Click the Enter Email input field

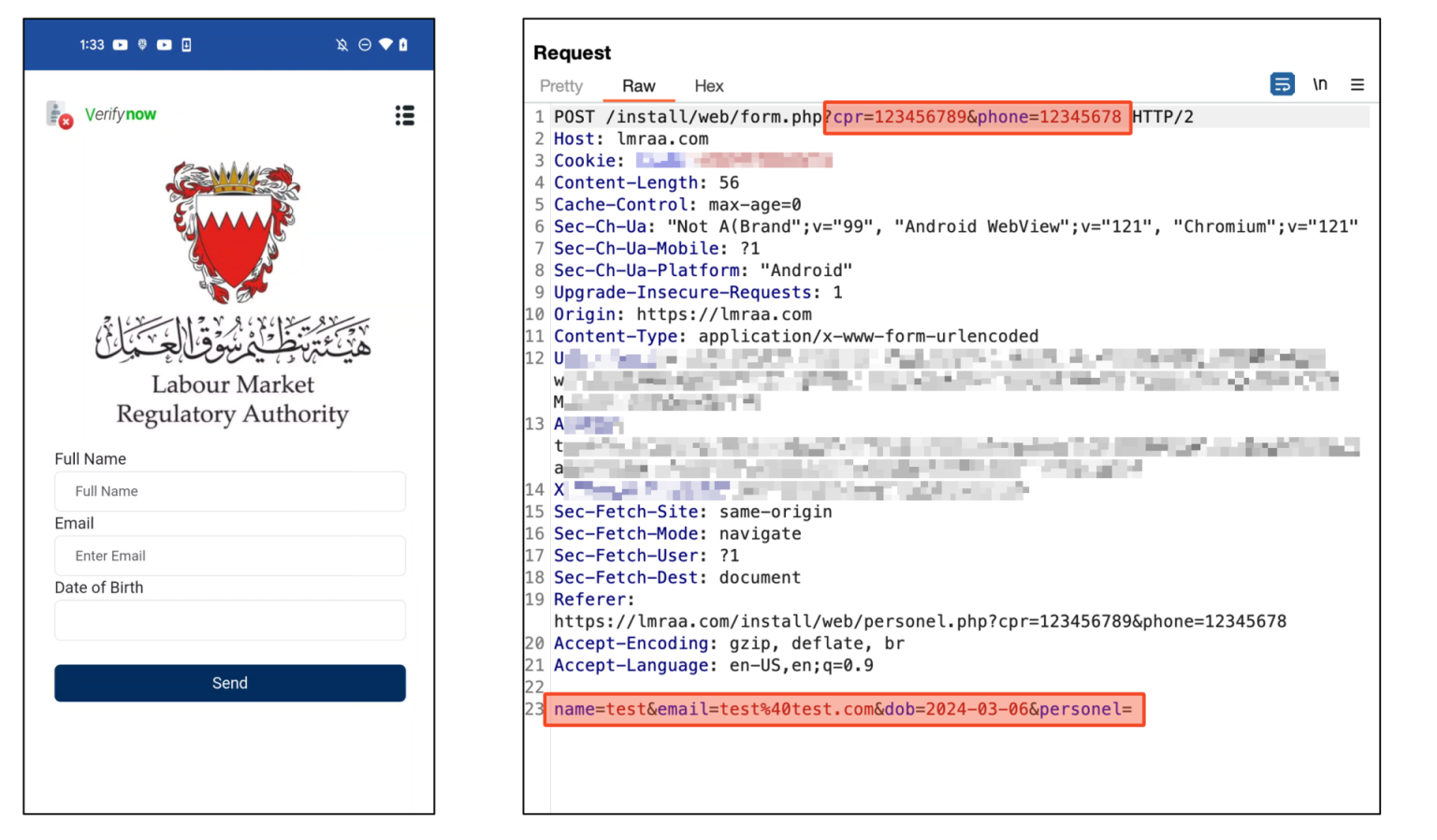pos(229,556)
